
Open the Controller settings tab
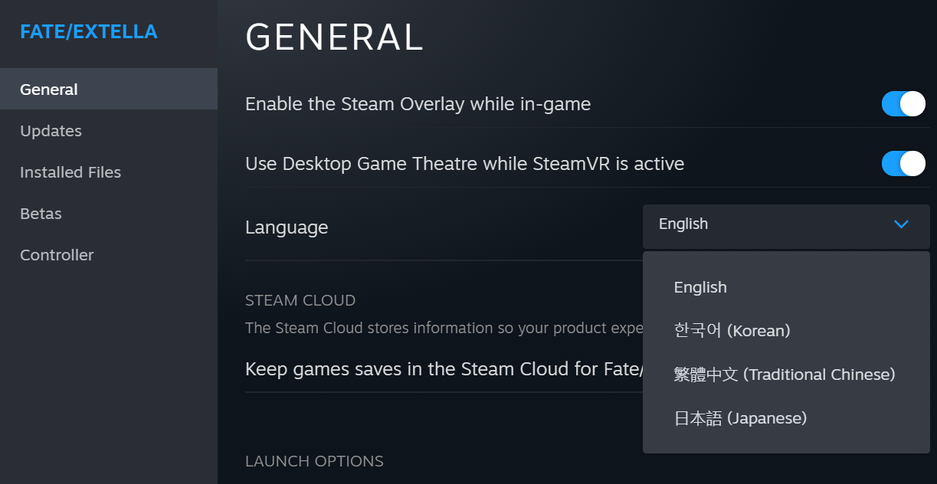point(57,255)
